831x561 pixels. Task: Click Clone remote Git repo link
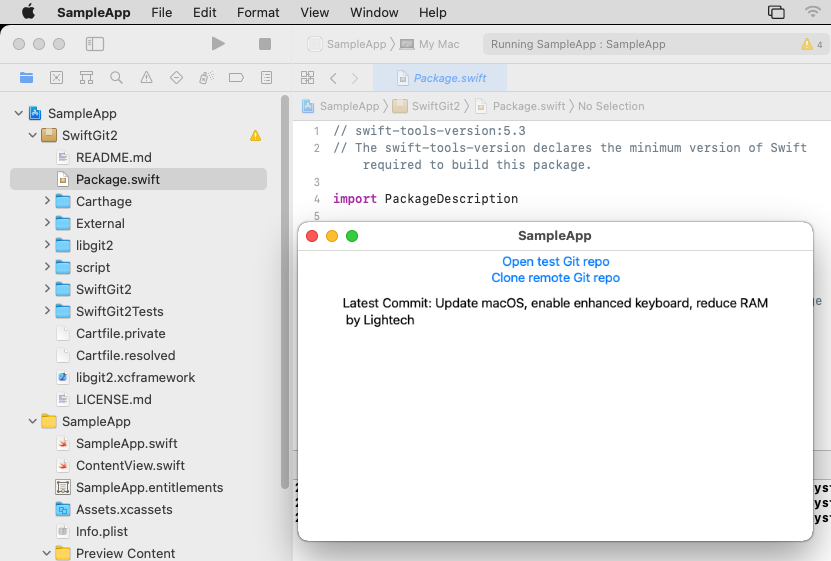coord(555,278)
